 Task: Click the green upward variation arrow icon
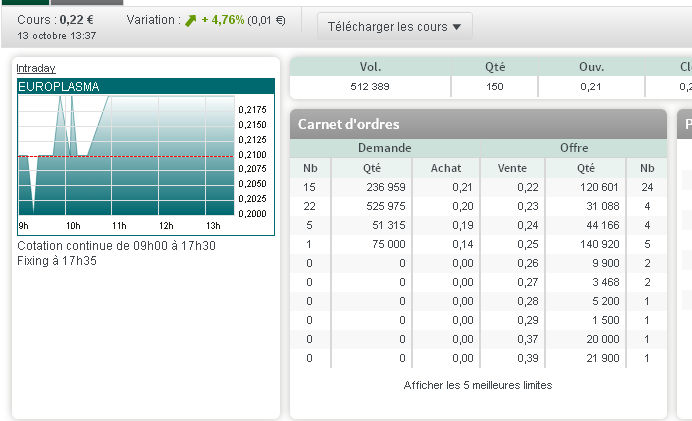(191, 20)
